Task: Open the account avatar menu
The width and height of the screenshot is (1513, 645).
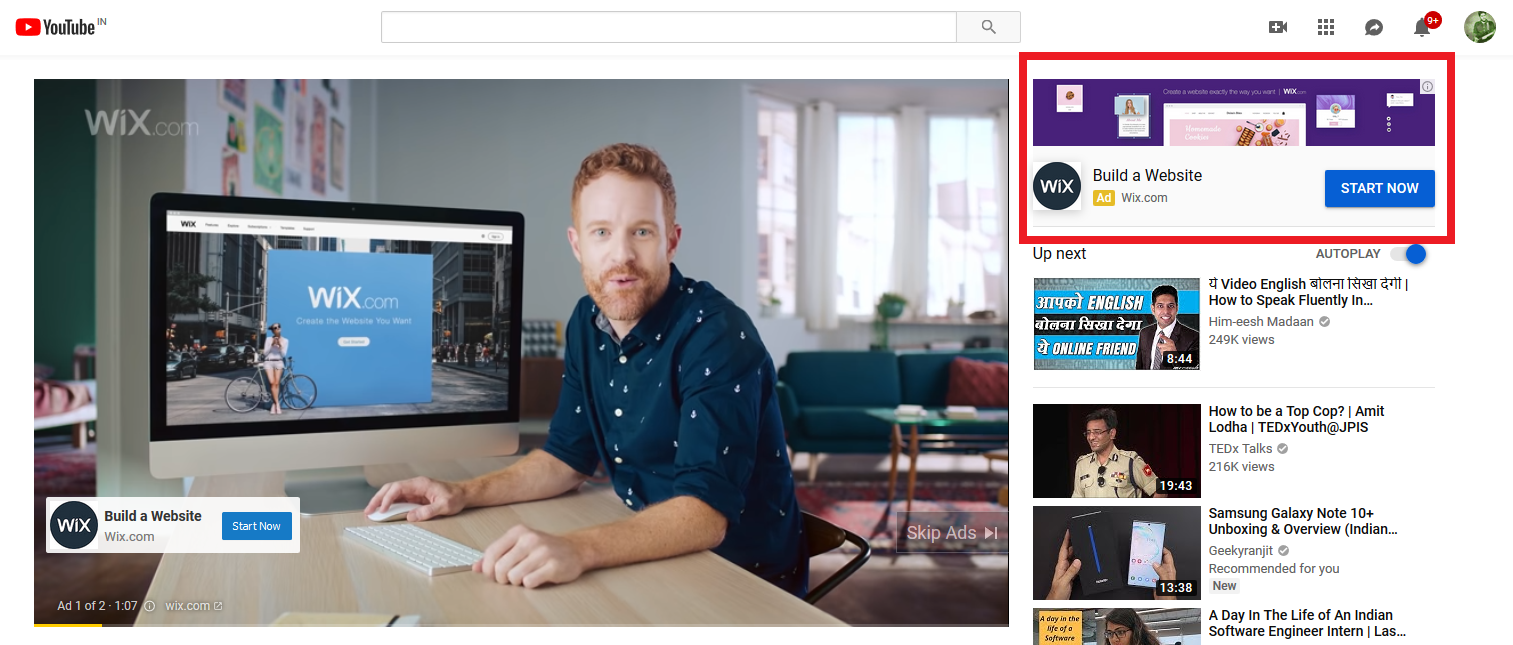Action: tap(1479, 27)
